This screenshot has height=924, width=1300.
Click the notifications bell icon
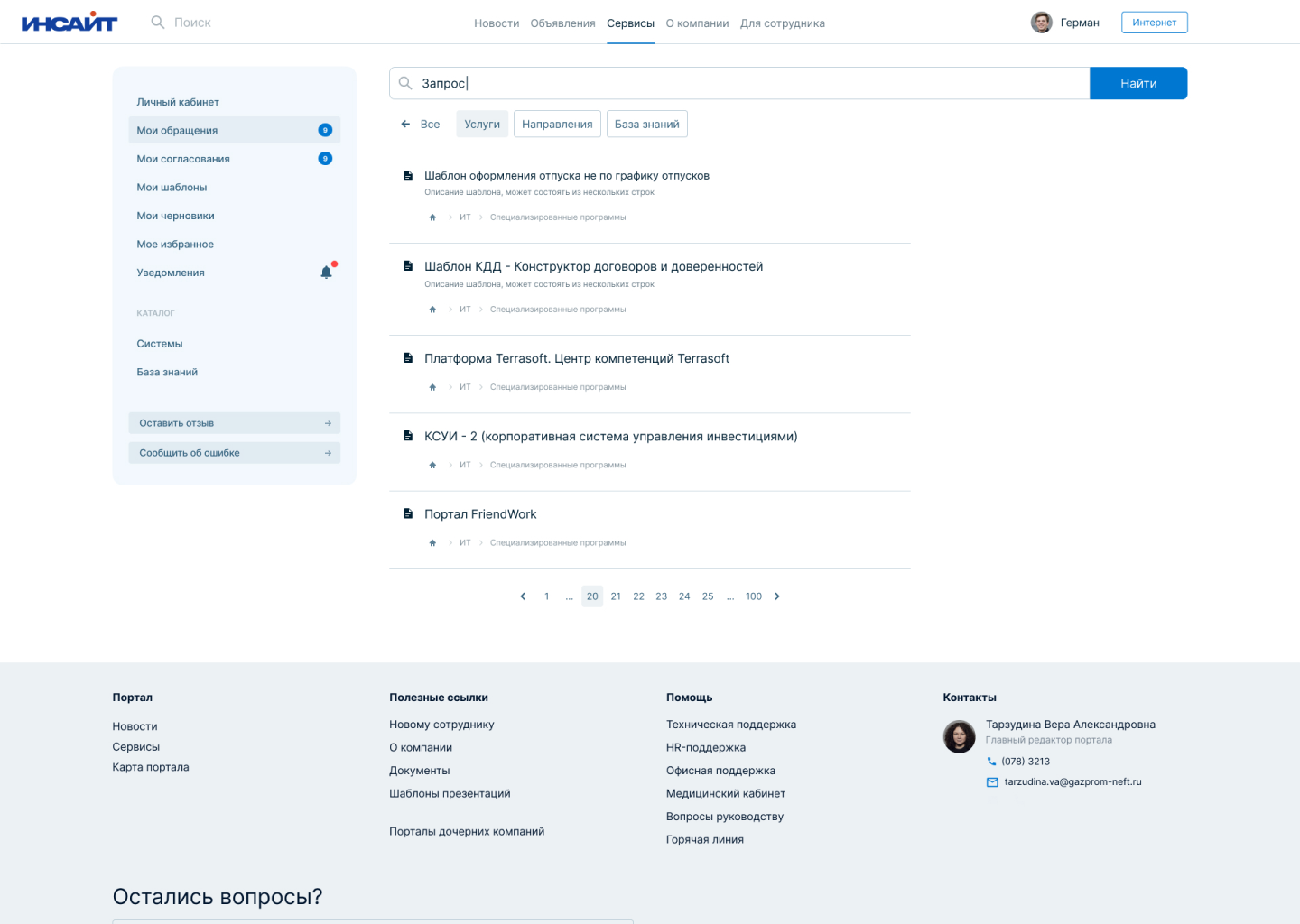click(x=326, y=273)
